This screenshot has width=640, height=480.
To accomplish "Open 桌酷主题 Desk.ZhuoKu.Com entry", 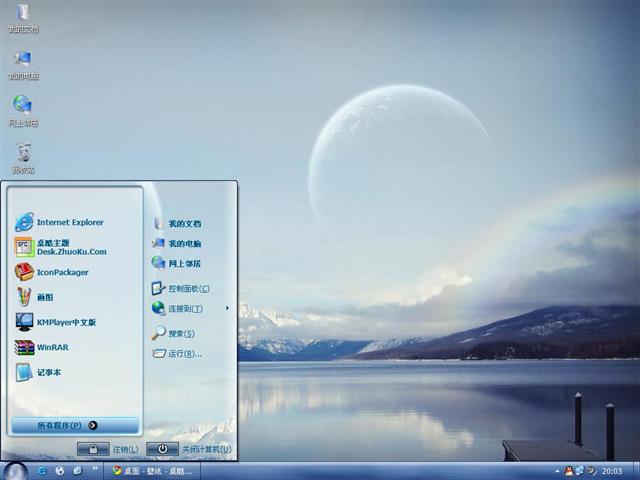I will (61, 247).
